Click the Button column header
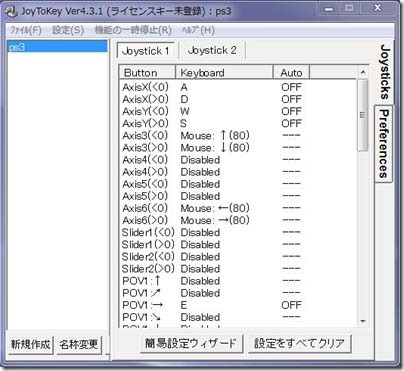Image resolution: width=404 pixels, height=371 pixels. tap(147, 72)
